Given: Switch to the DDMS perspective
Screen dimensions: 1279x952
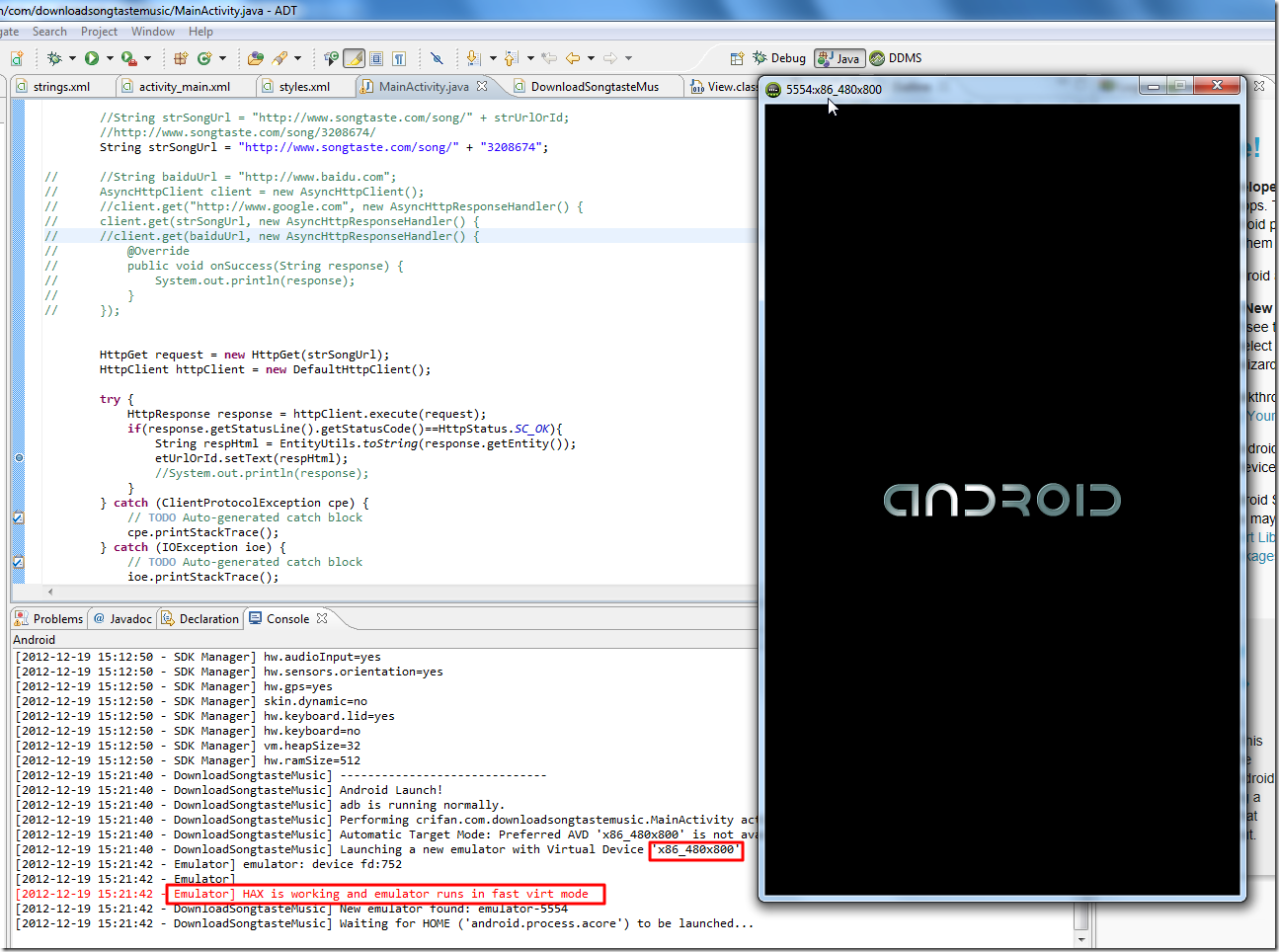Looking at the screenshot, I should (896, 58).
